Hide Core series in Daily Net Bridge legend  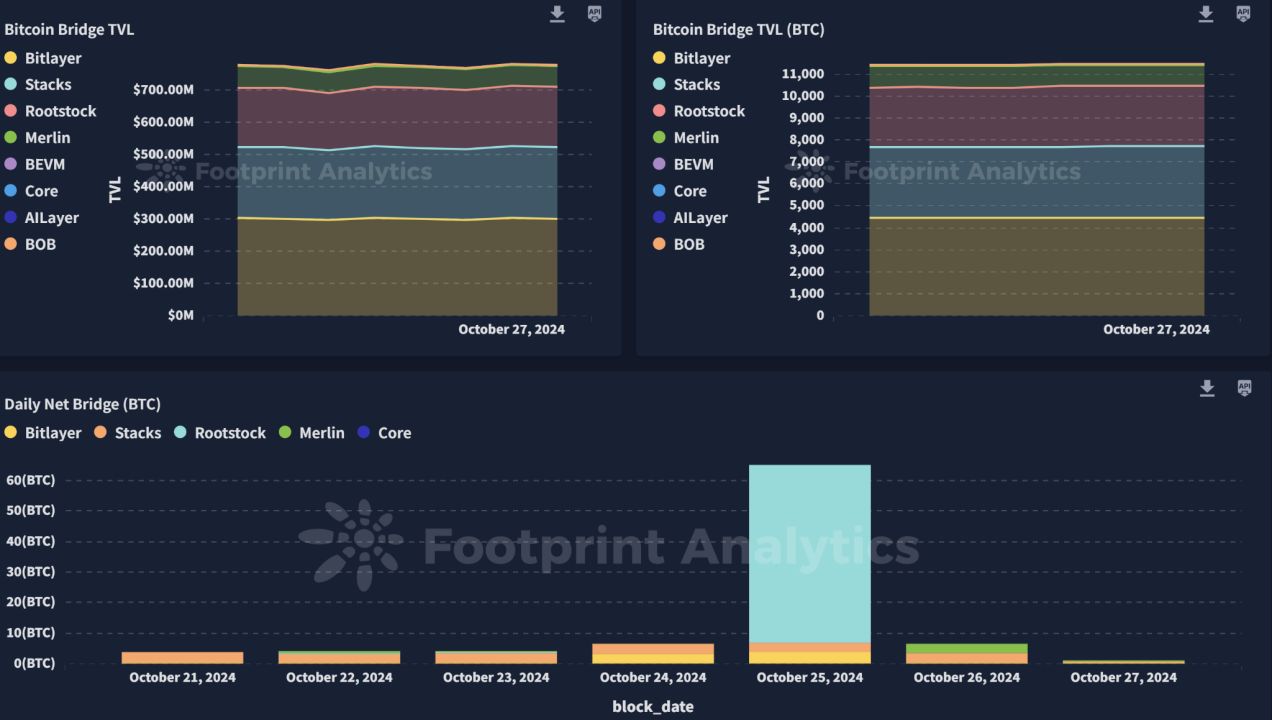[394, 433]
